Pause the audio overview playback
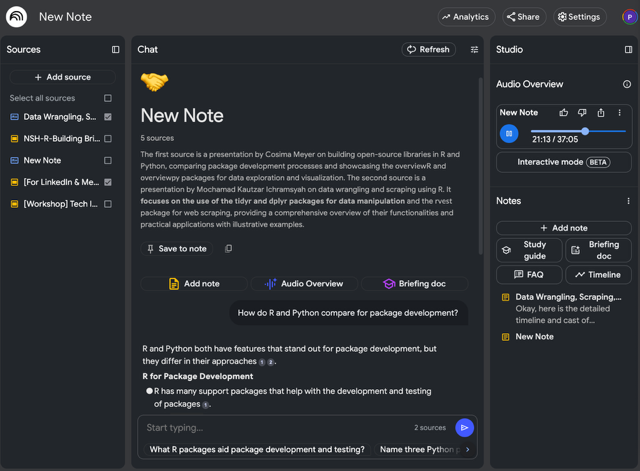 [x=509, y=133]
